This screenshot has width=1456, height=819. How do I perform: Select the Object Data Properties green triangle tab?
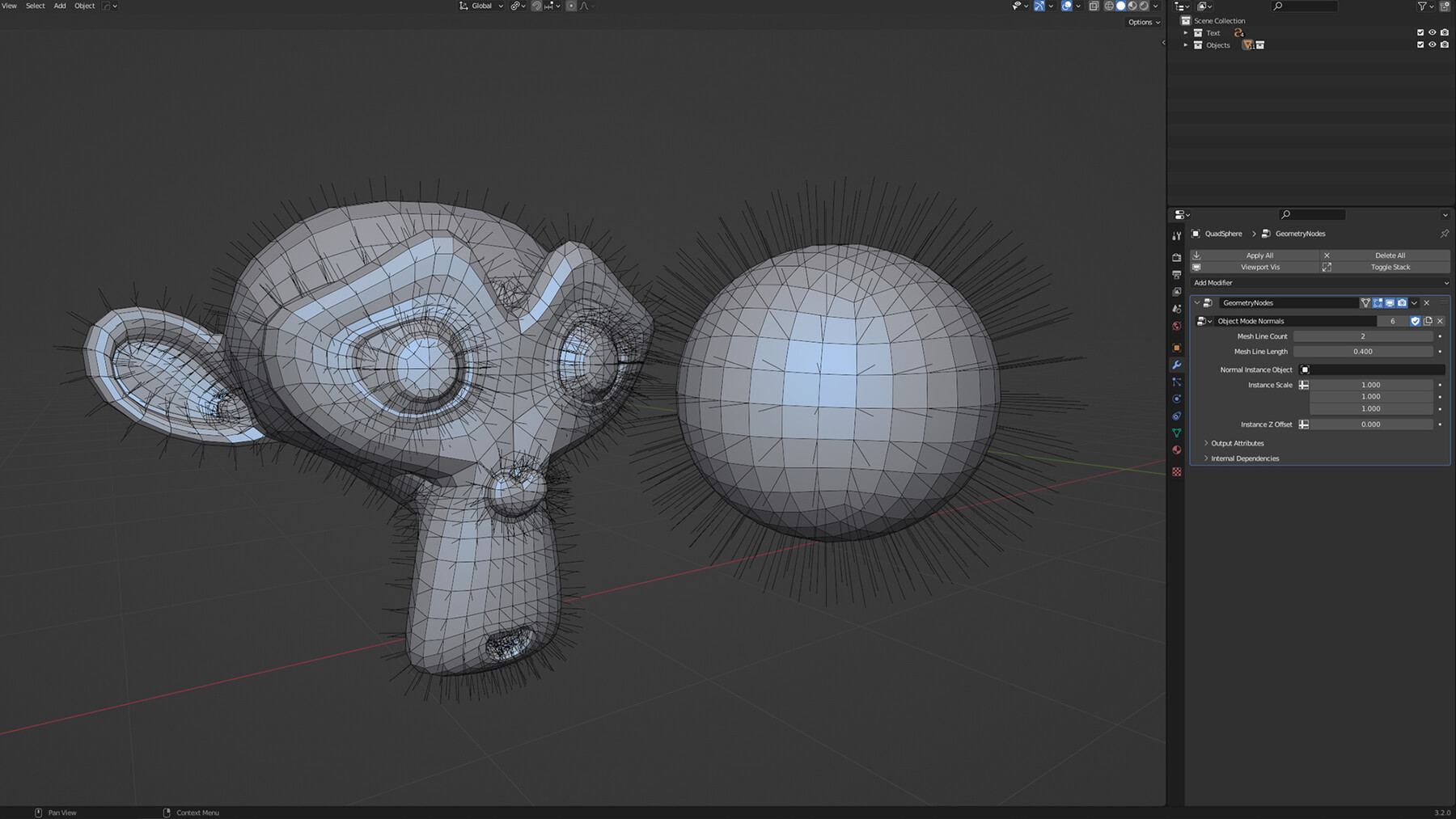click(1177, 433)
